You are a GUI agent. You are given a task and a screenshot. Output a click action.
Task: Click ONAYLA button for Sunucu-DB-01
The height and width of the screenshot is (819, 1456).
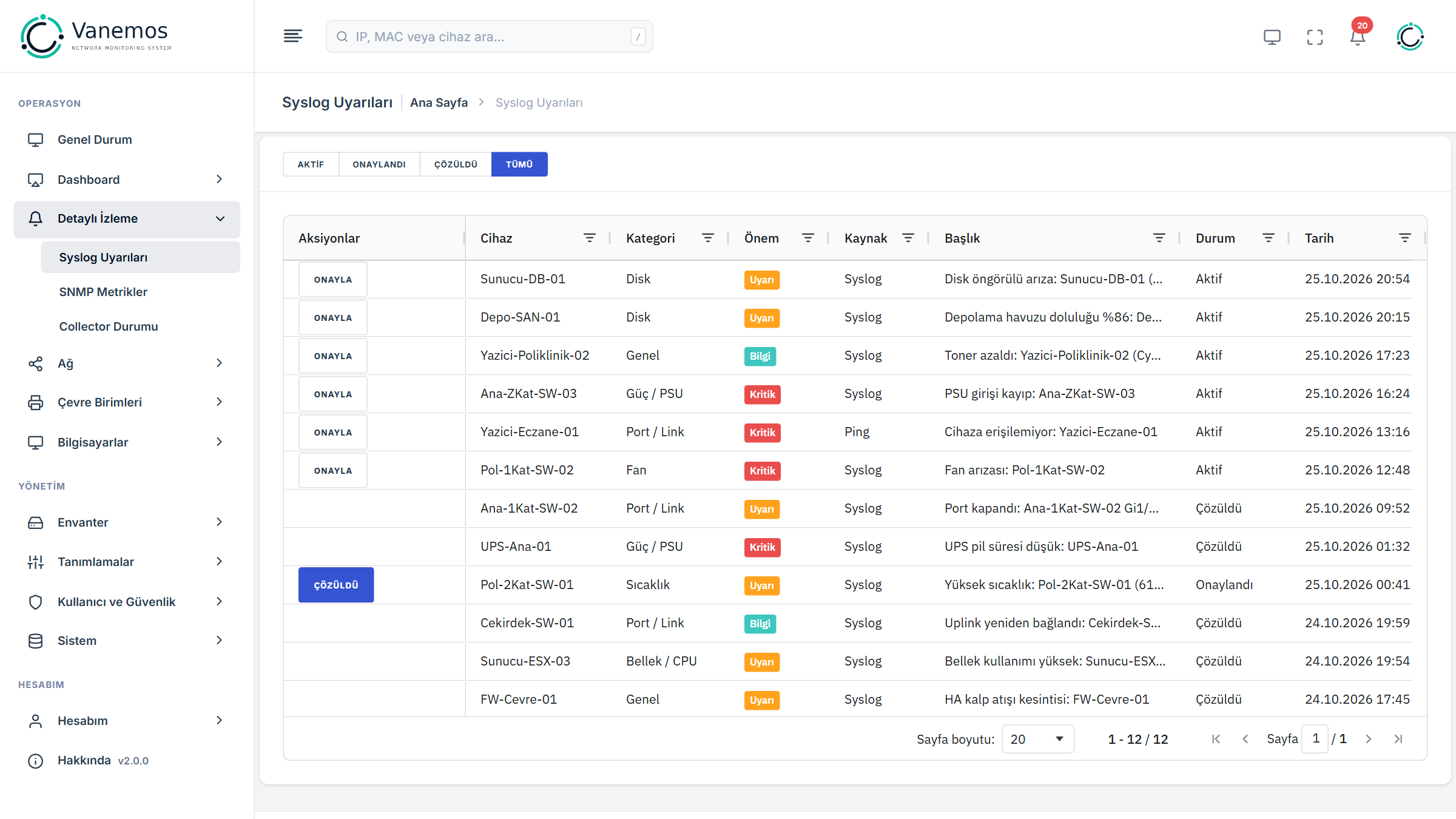click(x=333, y=280)
